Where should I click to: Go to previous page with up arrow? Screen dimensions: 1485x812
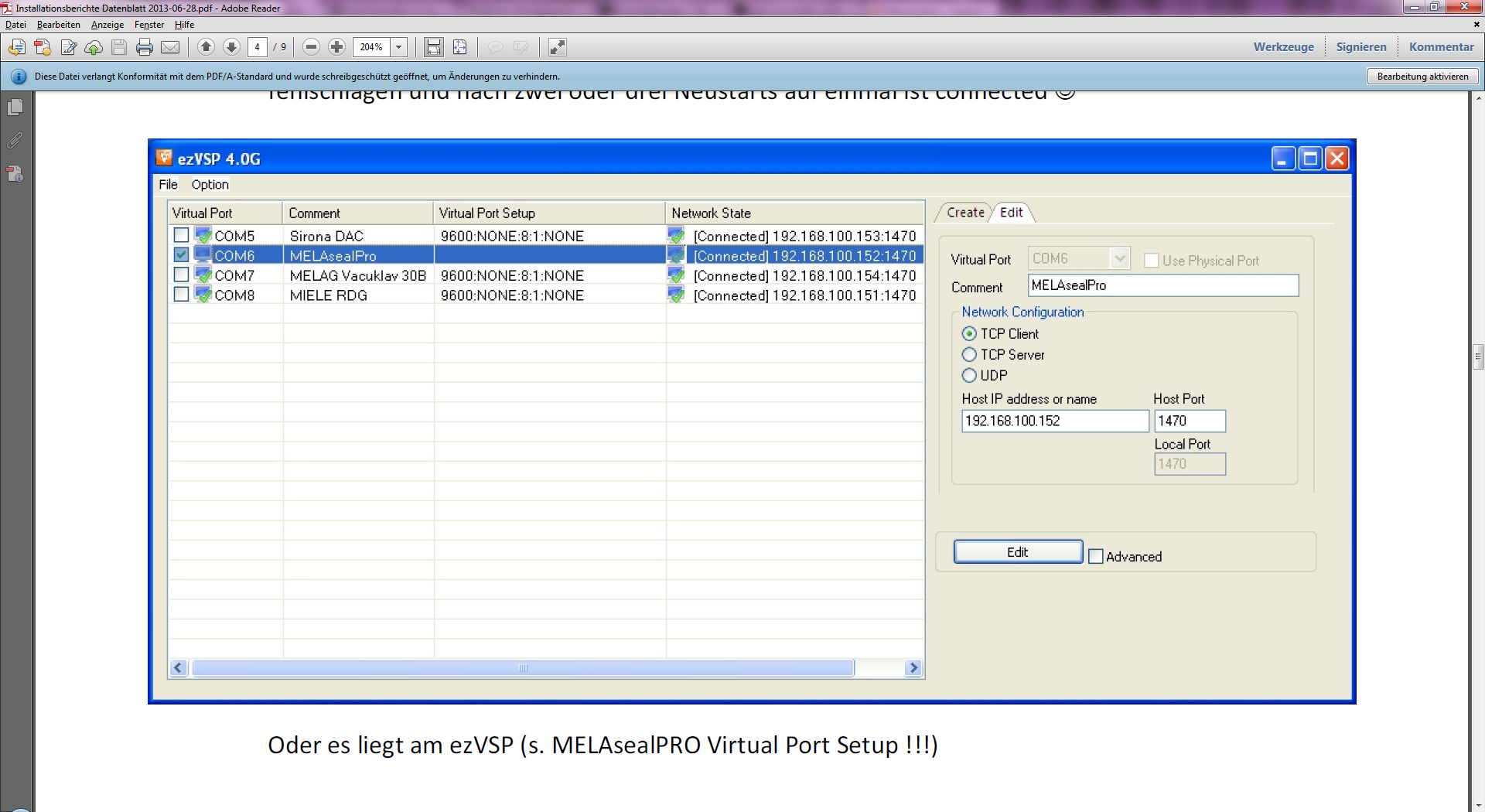click(x=206, y=46)
